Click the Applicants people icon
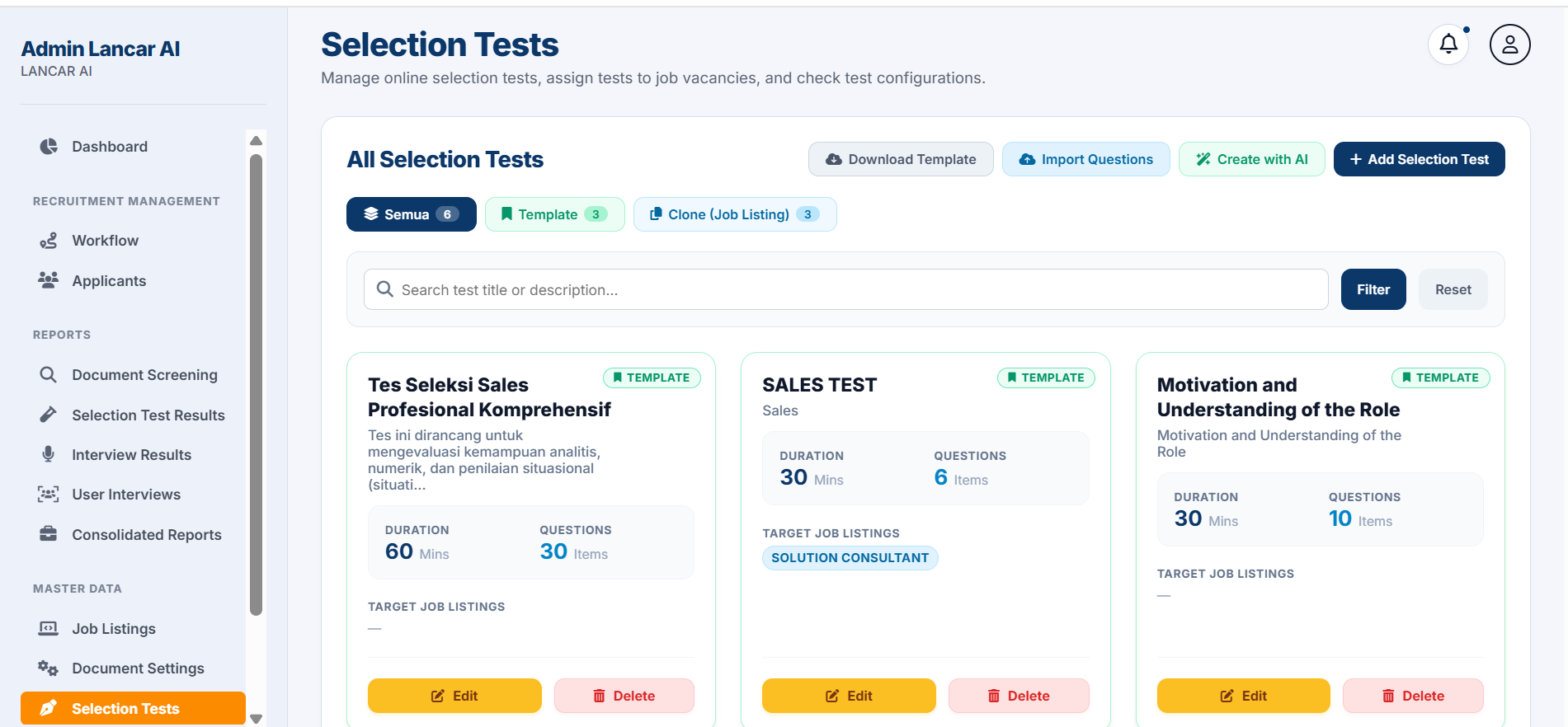Image resolution: width=1568 pixels, height=727 pixels. pyautogui.click(x=49, y=280)
